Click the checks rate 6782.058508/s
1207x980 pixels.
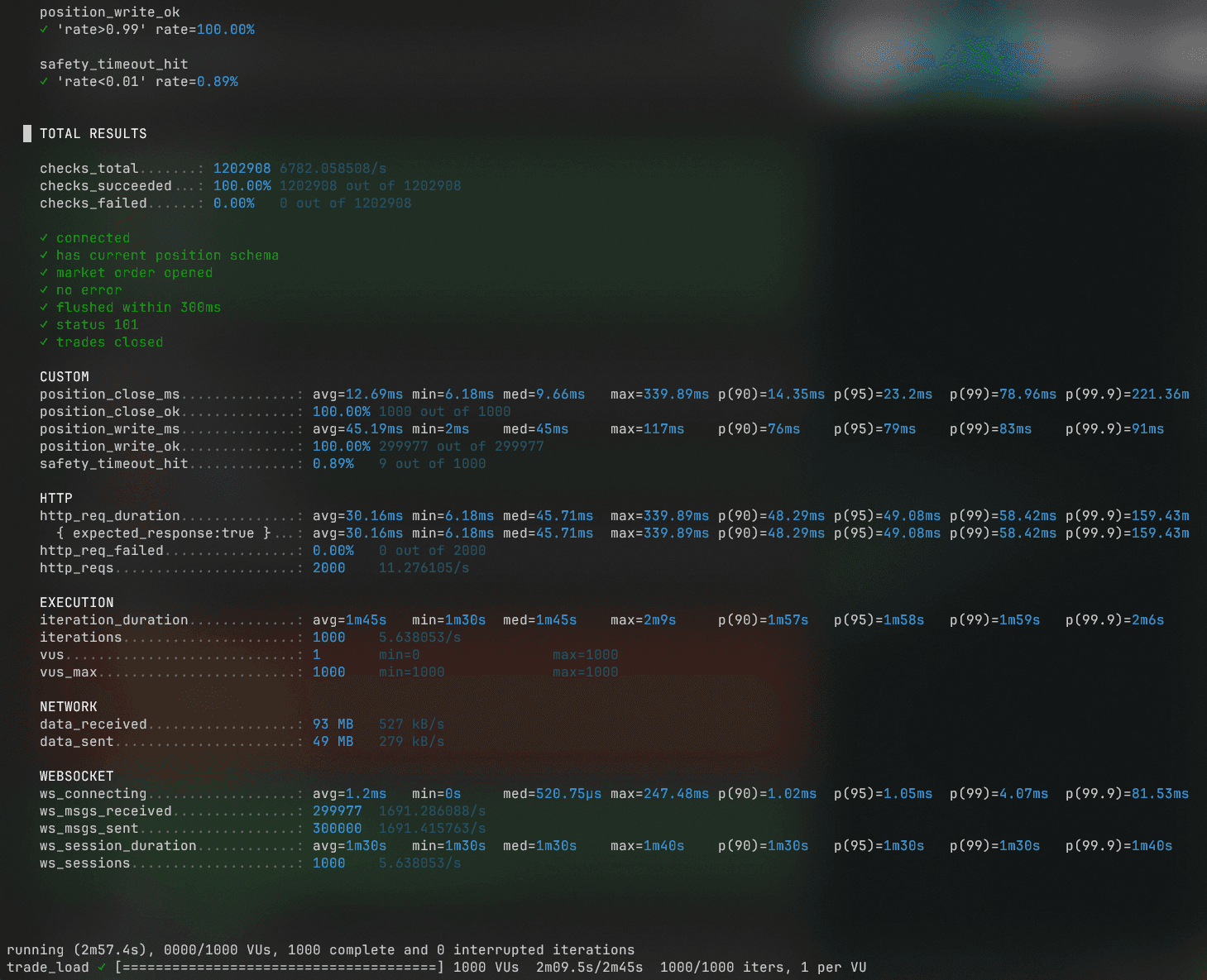point(333,169)
